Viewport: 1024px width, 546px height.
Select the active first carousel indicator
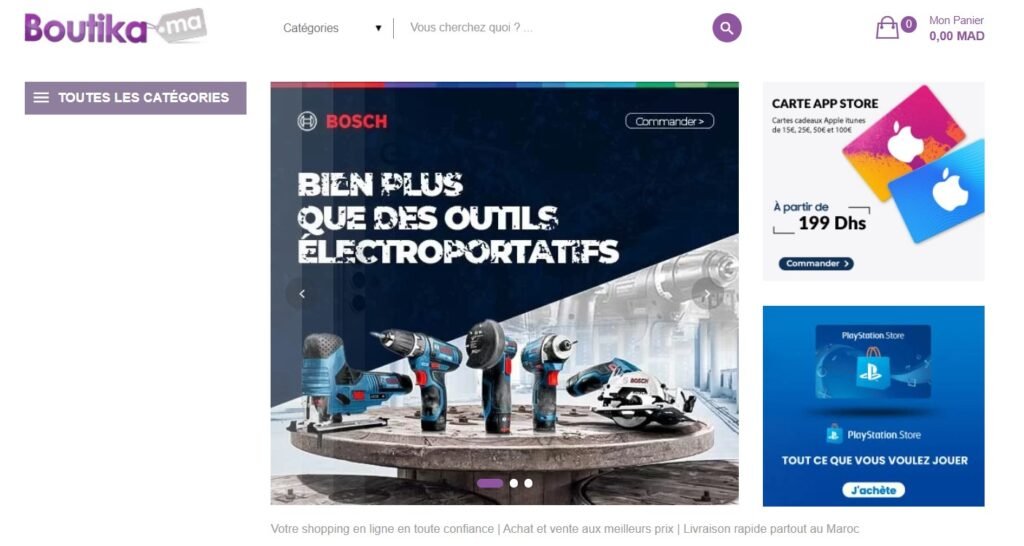(x=490, y=483)
